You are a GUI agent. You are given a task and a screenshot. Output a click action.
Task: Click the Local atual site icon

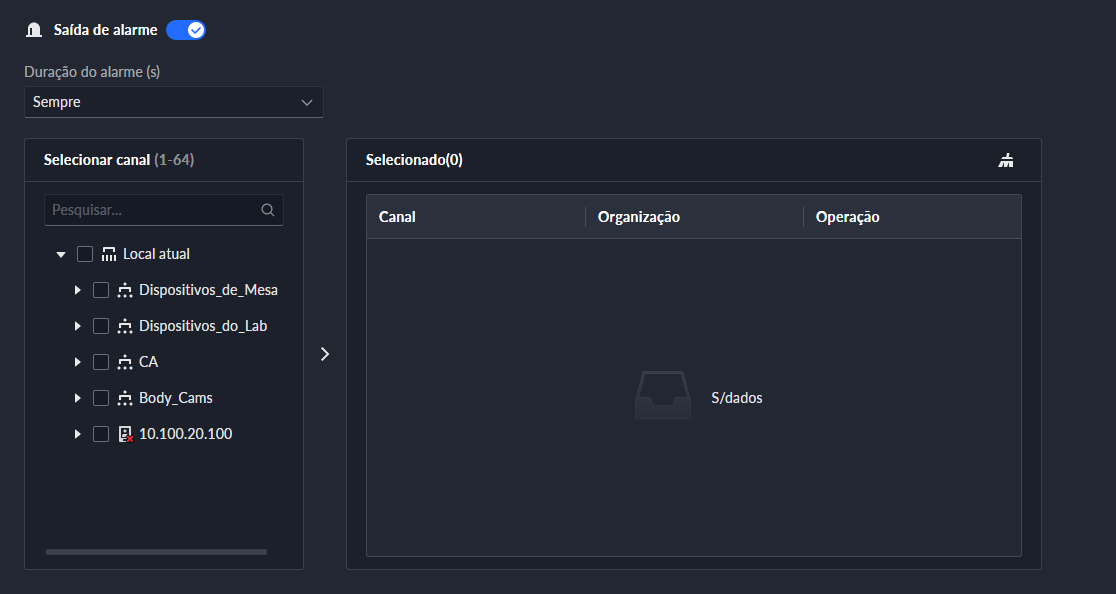coord(109,254)
